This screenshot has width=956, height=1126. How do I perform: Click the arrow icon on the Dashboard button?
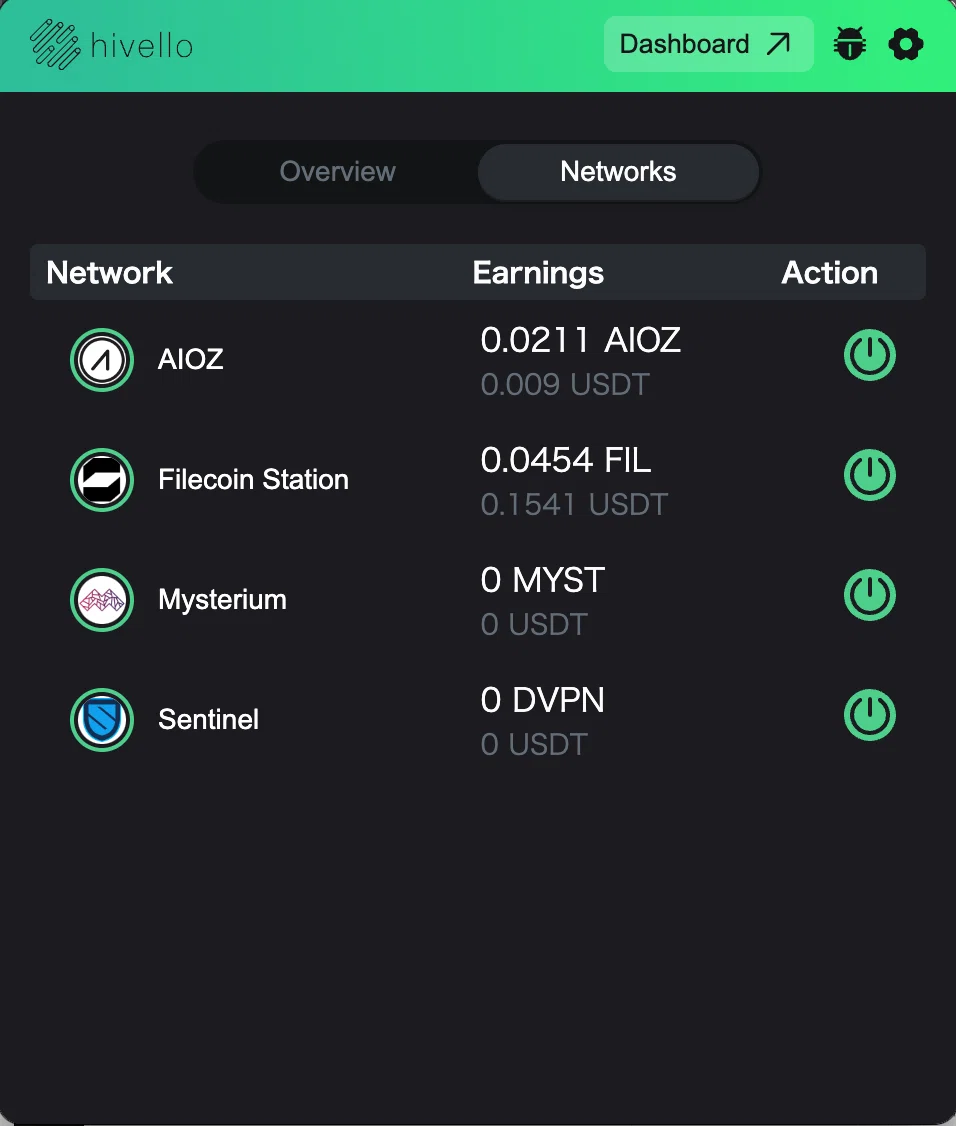point(779,44)
